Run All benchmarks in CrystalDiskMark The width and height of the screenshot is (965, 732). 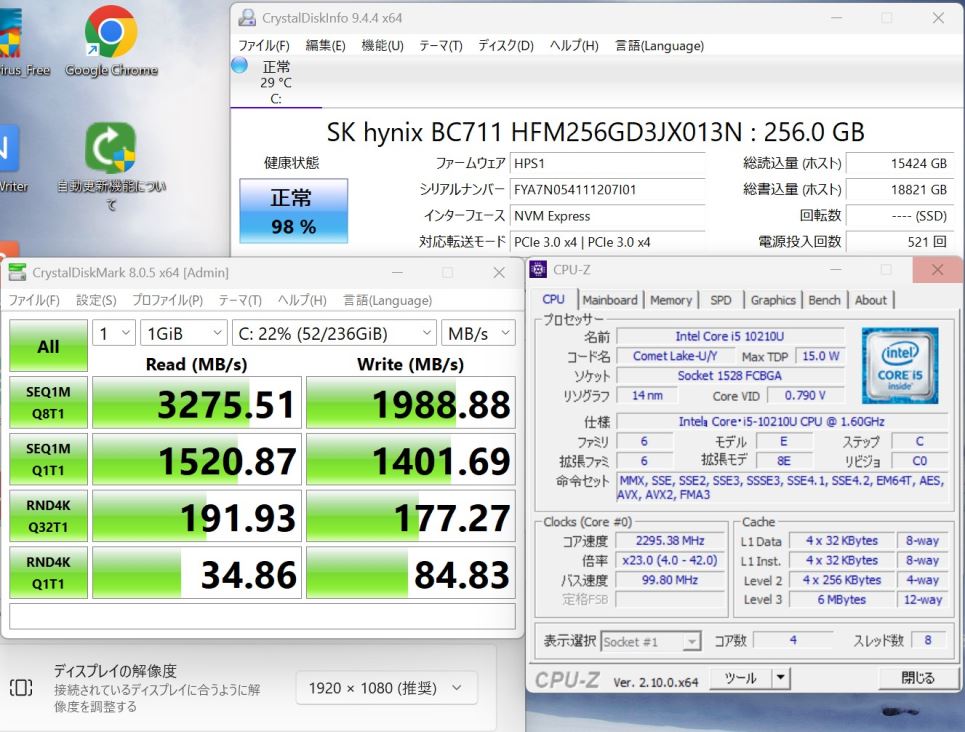pos(49,346)
